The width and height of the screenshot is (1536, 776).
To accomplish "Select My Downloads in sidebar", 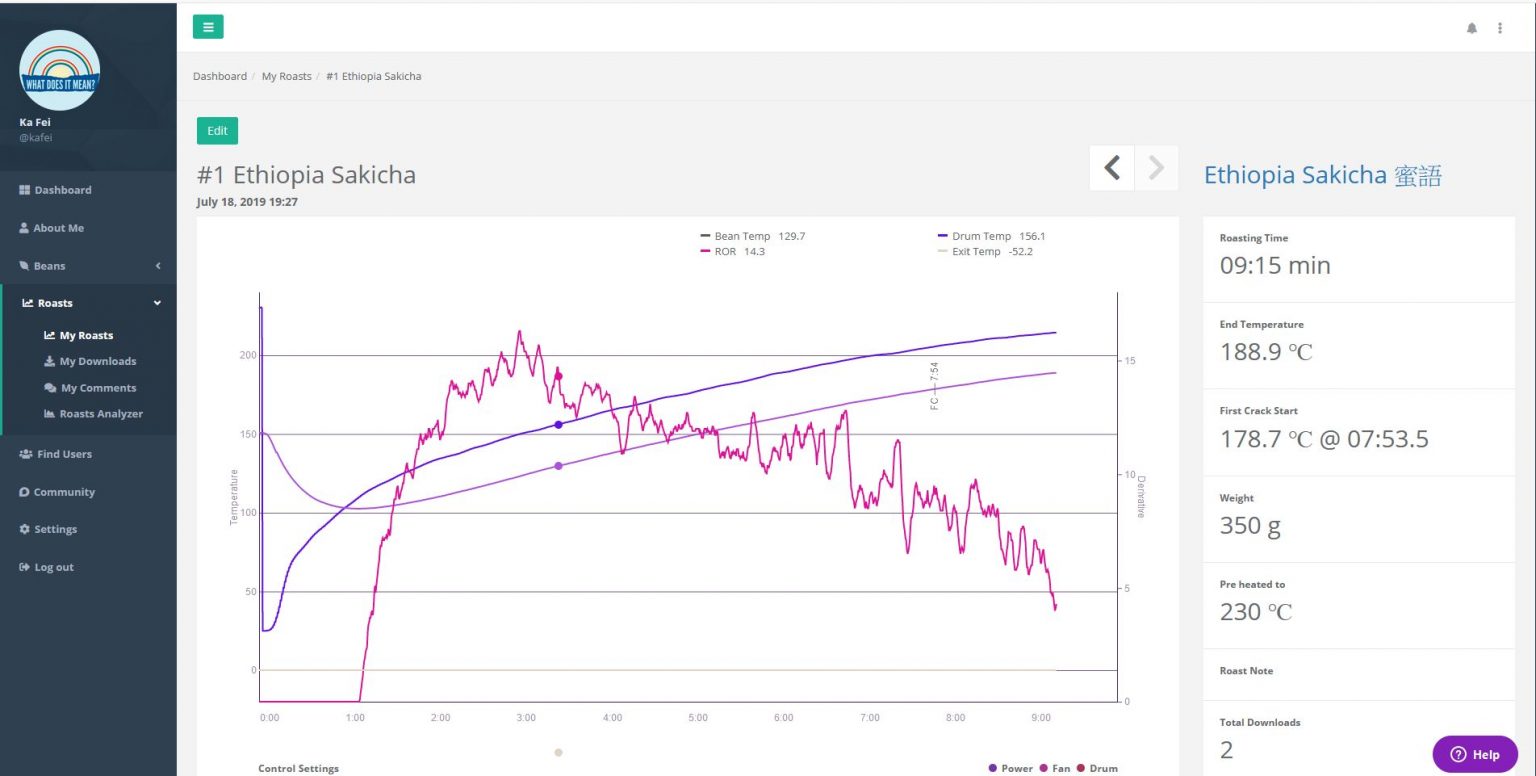I will click(x=97, y=361).
